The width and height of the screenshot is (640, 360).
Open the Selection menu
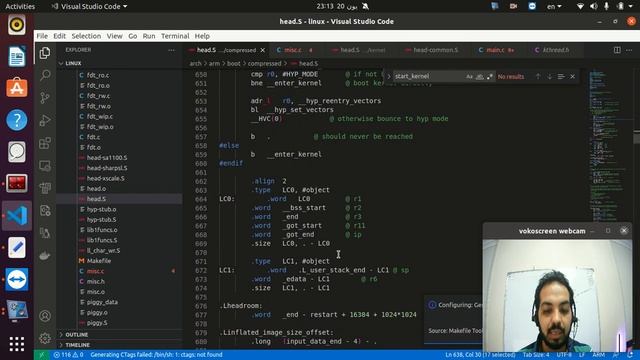click(86, 36)
